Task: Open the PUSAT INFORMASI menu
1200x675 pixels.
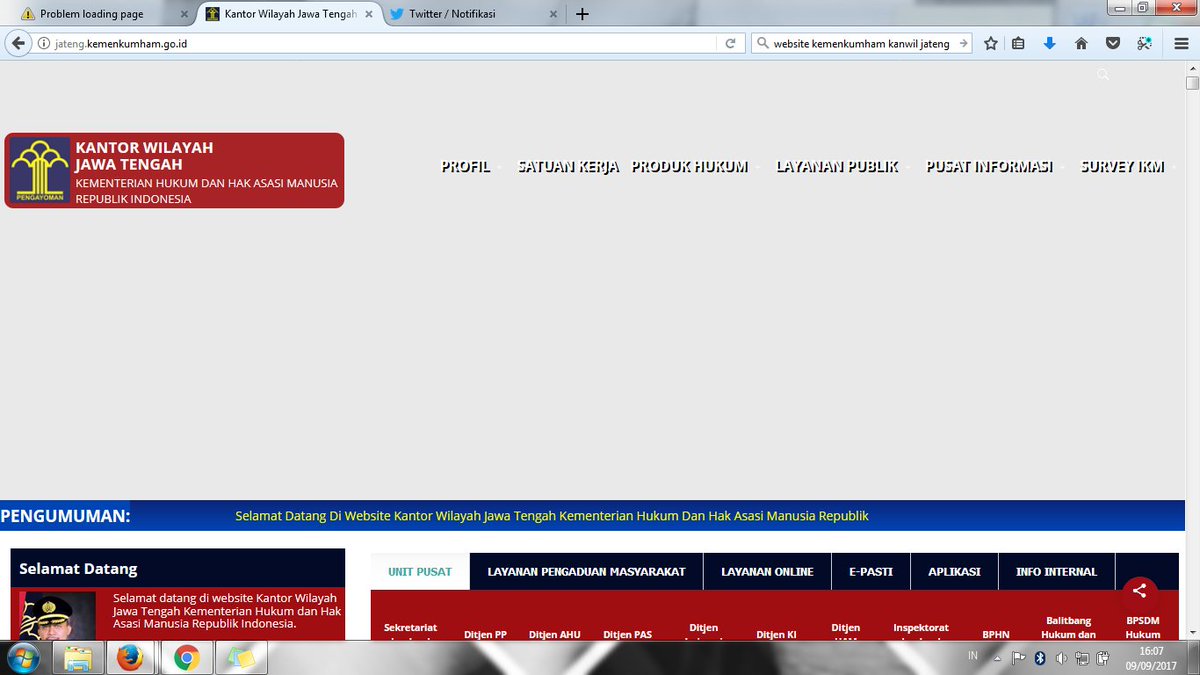Action: pos(990,167)
